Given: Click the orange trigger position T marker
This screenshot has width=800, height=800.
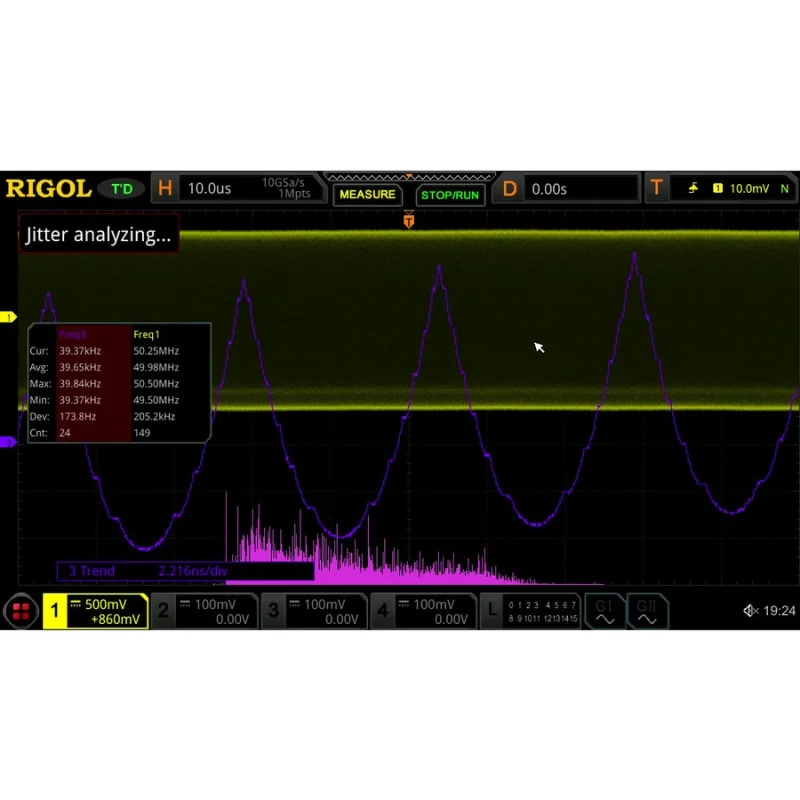Looking at the screenshot, I should tap(409, 219).
